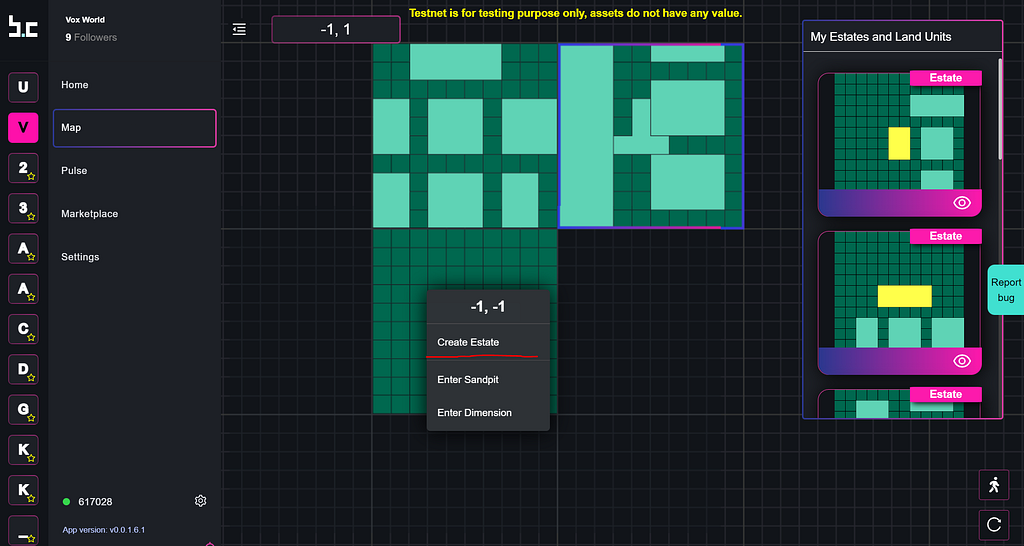Select the Map menu item
The height and width of the screenshot is (546, 1024).
click(x=135, y=128)
